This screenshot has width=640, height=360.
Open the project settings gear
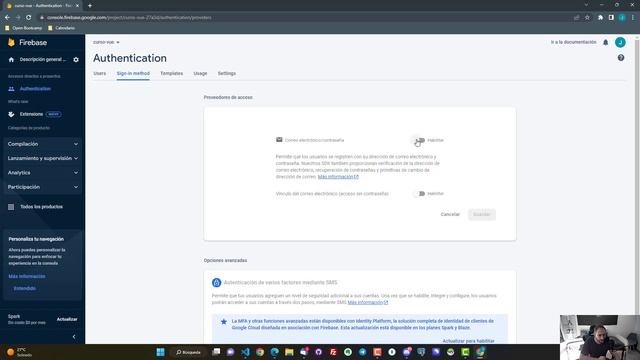coord(76,60)
